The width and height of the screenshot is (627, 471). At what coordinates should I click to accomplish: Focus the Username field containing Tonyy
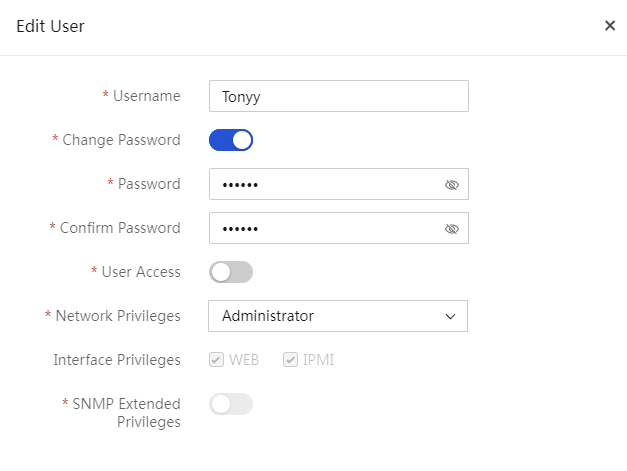339,96
